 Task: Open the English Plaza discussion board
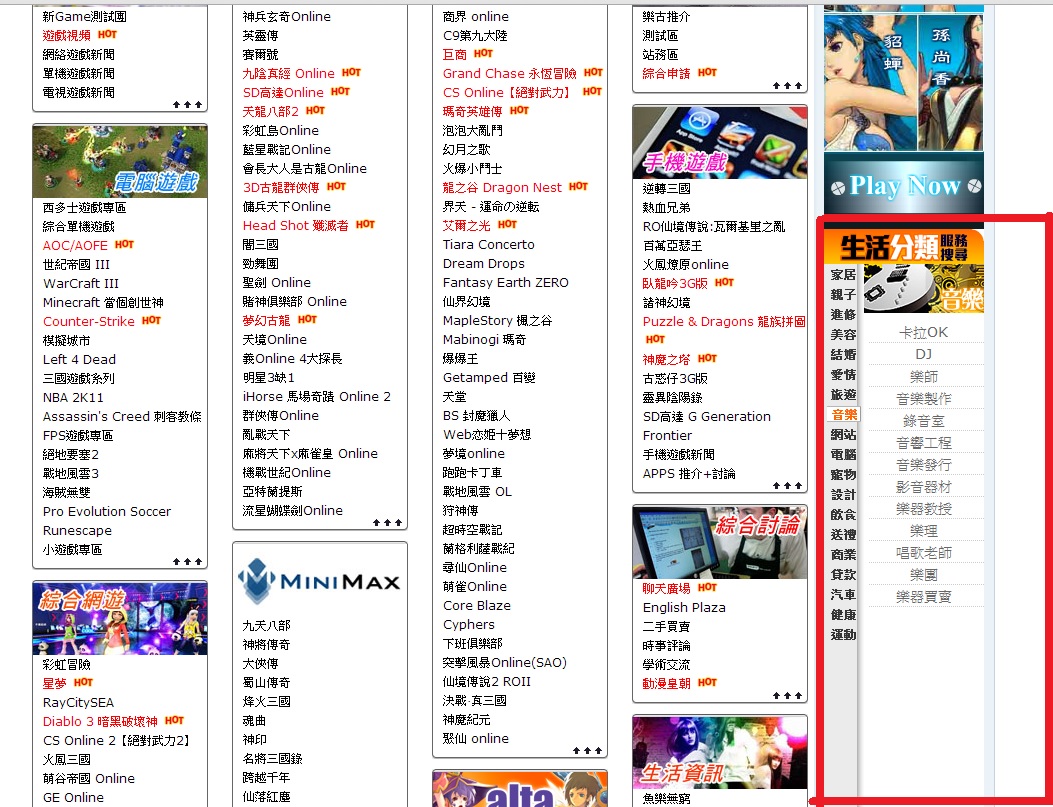[684, 608]
